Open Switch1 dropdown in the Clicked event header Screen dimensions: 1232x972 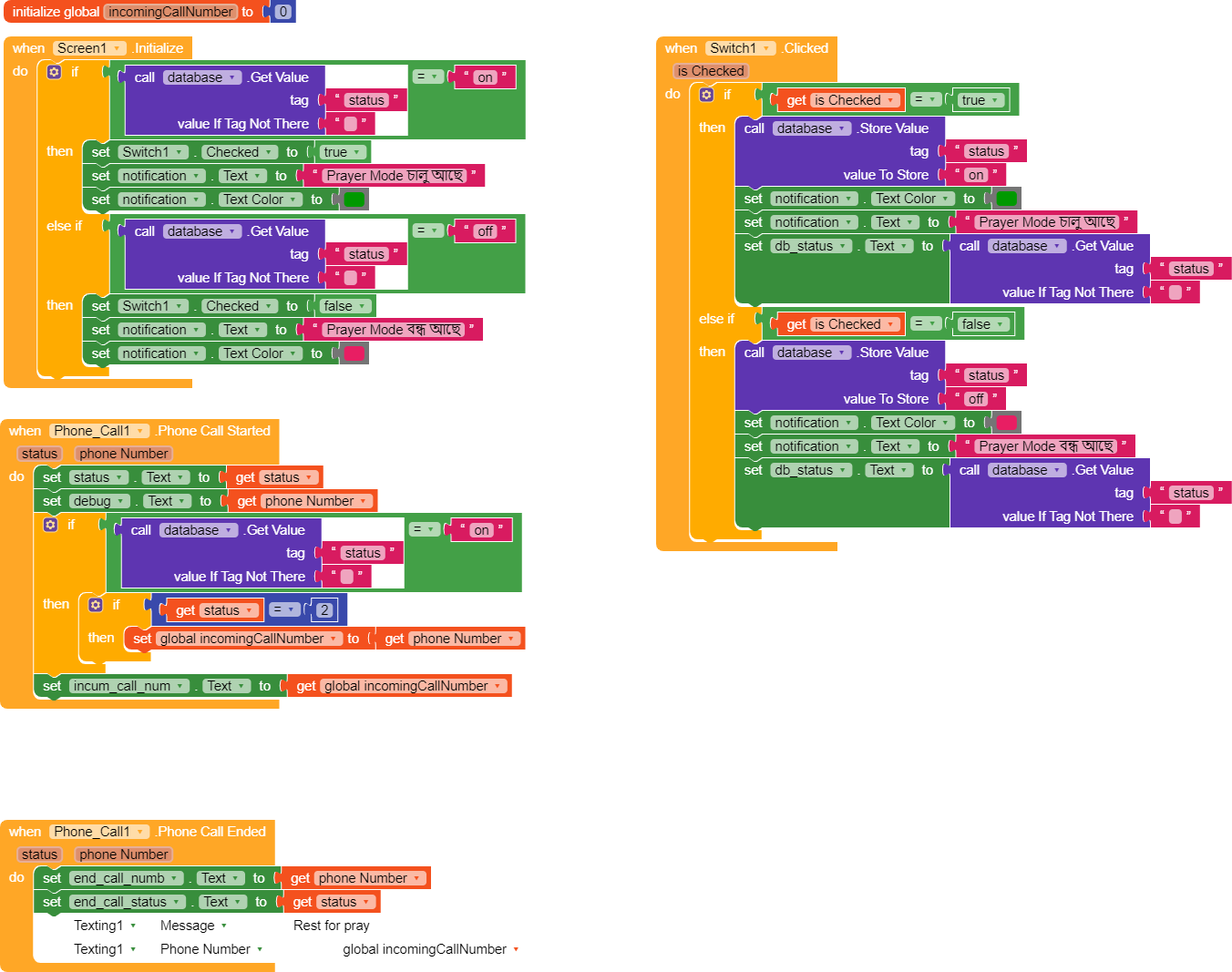pyautogui.click(x=741, y=48)
